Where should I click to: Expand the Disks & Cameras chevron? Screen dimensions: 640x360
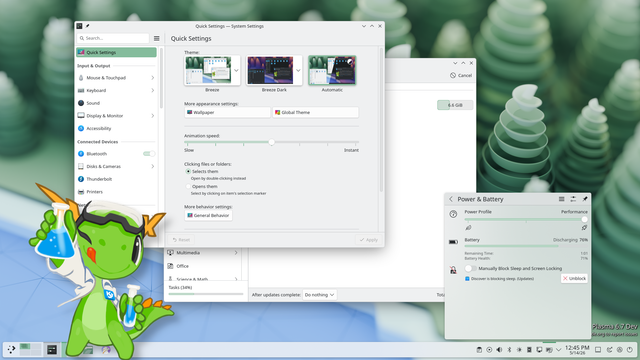pos(153,166)
